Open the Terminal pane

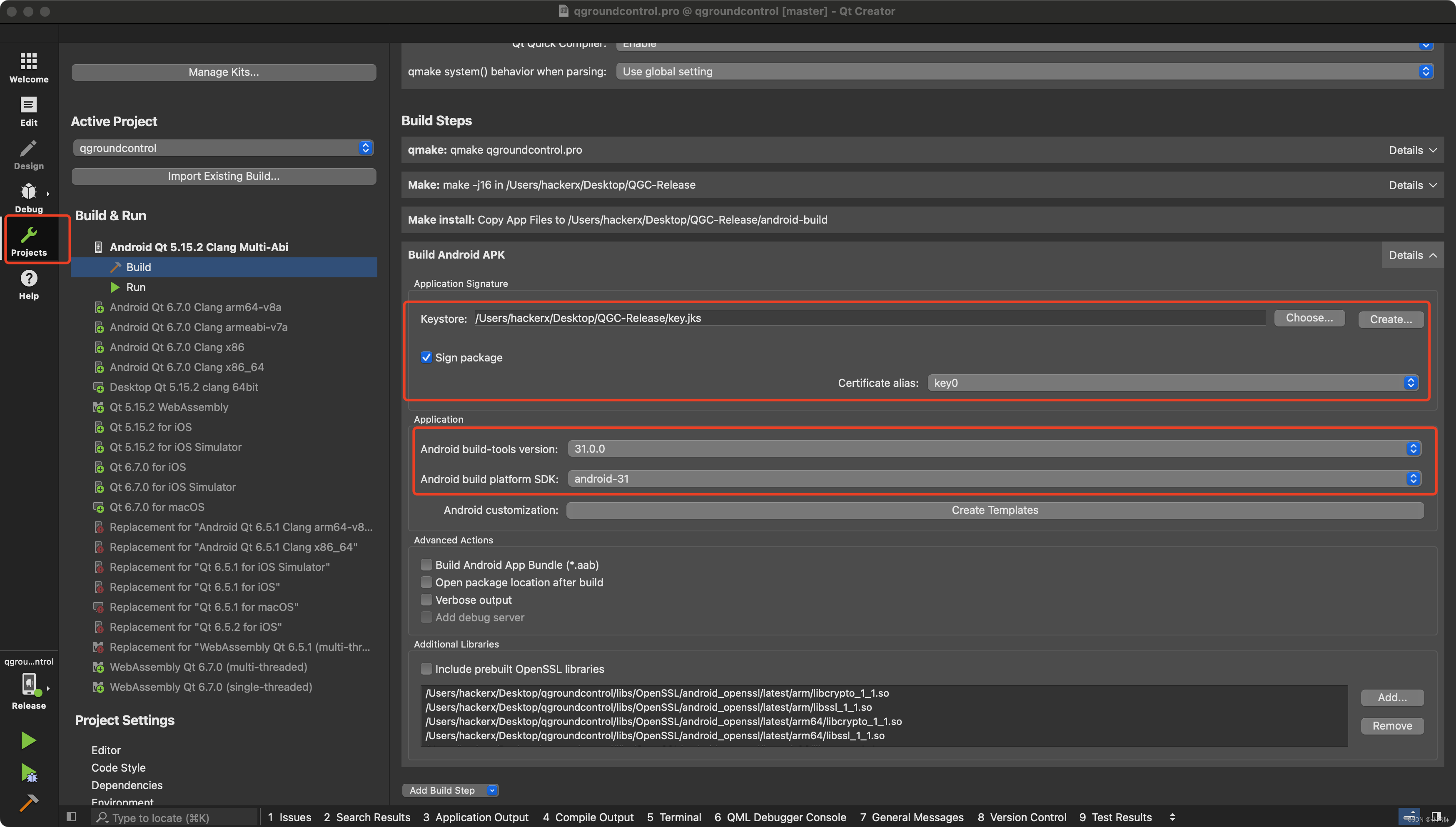(674, 817)
